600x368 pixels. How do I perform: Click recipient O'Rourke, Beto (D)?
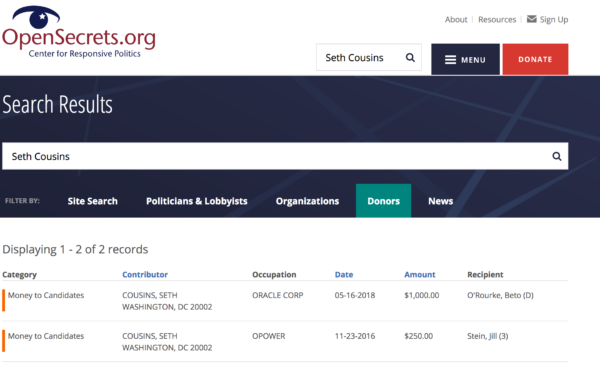coord(500,295)
